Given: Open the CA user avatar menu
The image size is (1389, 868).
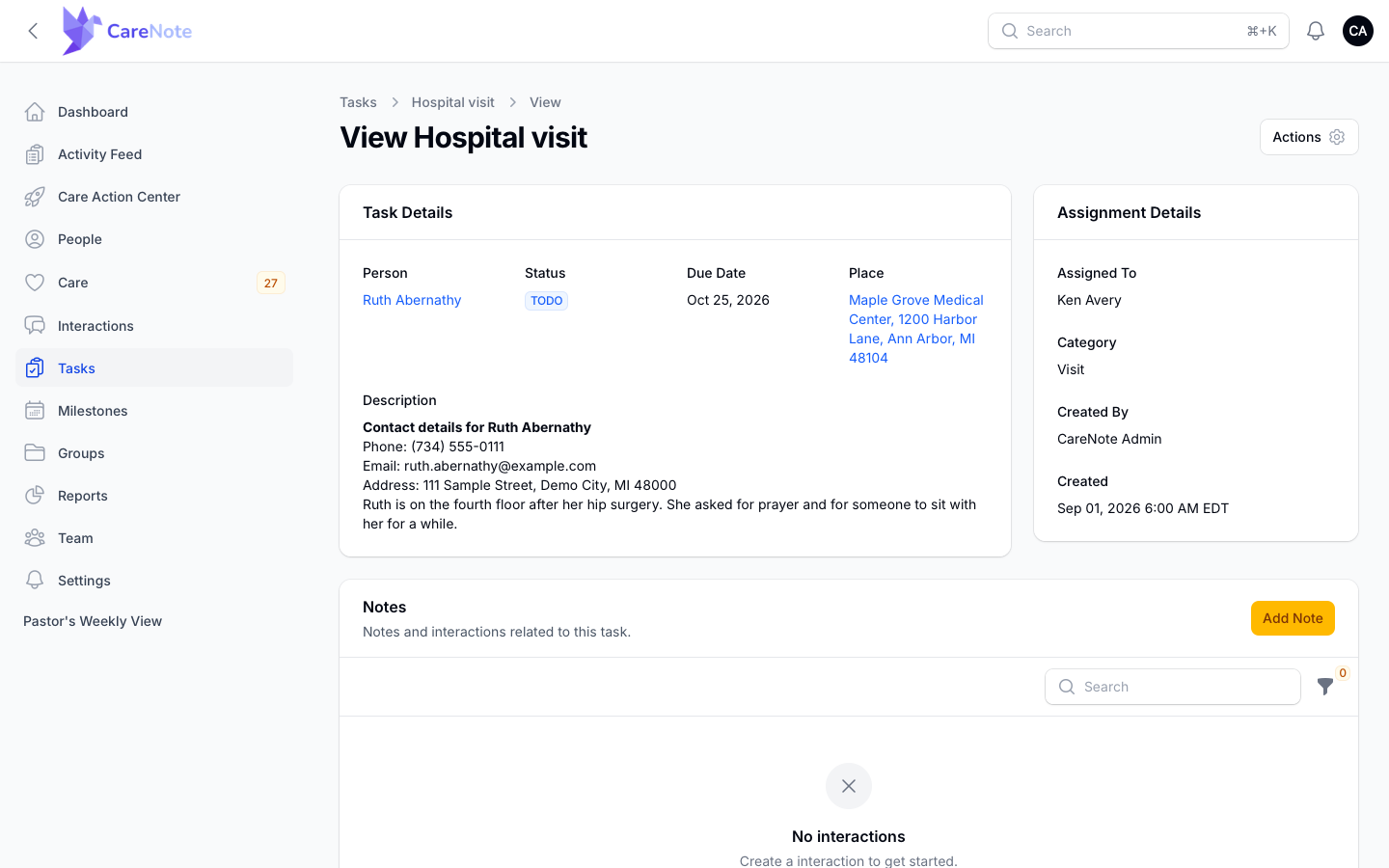Looking at the screenshot, I should click(x=1358, y=31).
